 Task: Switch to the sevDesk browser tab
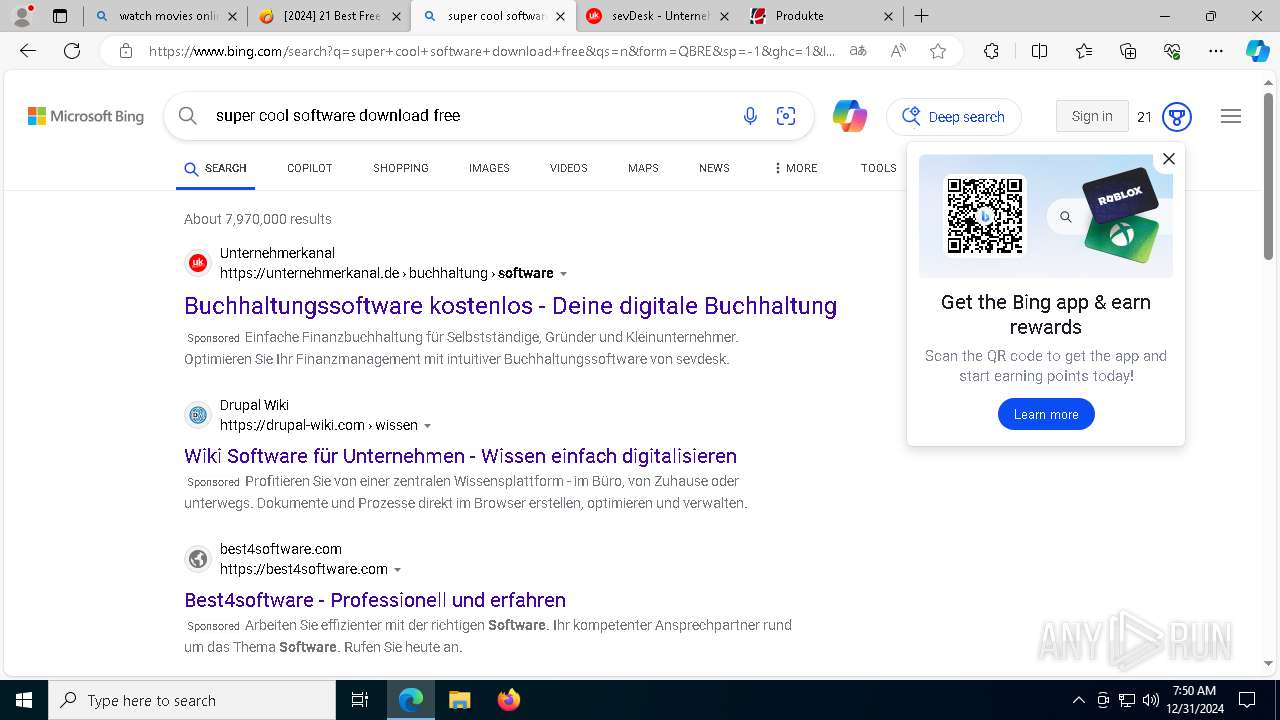[x=656, y=16]
